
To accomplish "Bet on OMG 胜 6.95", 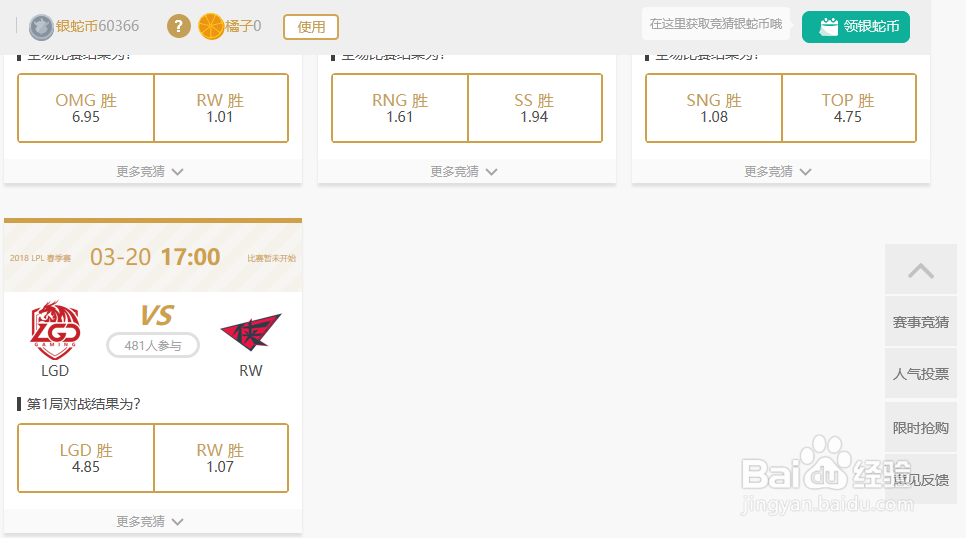I will click(x=86, y=108).
